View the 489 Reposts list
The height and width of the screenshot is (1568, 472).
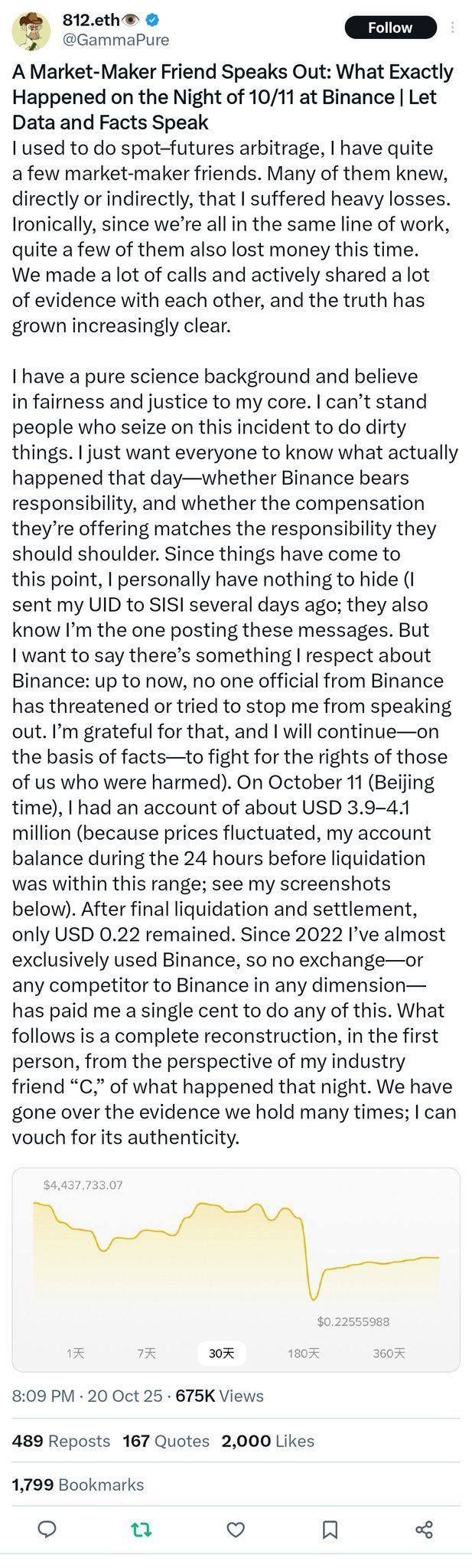point(61,1441)
